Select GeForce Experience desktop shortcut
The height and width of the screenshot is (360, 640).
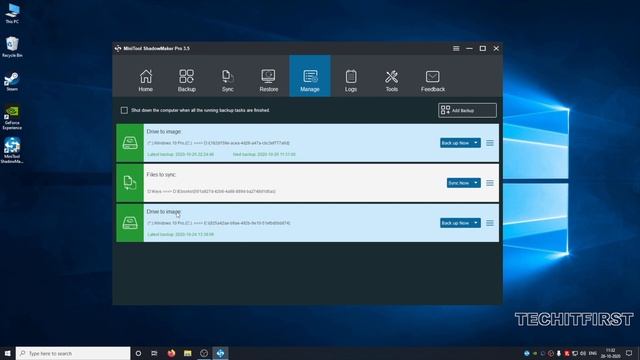click(12, 118)
